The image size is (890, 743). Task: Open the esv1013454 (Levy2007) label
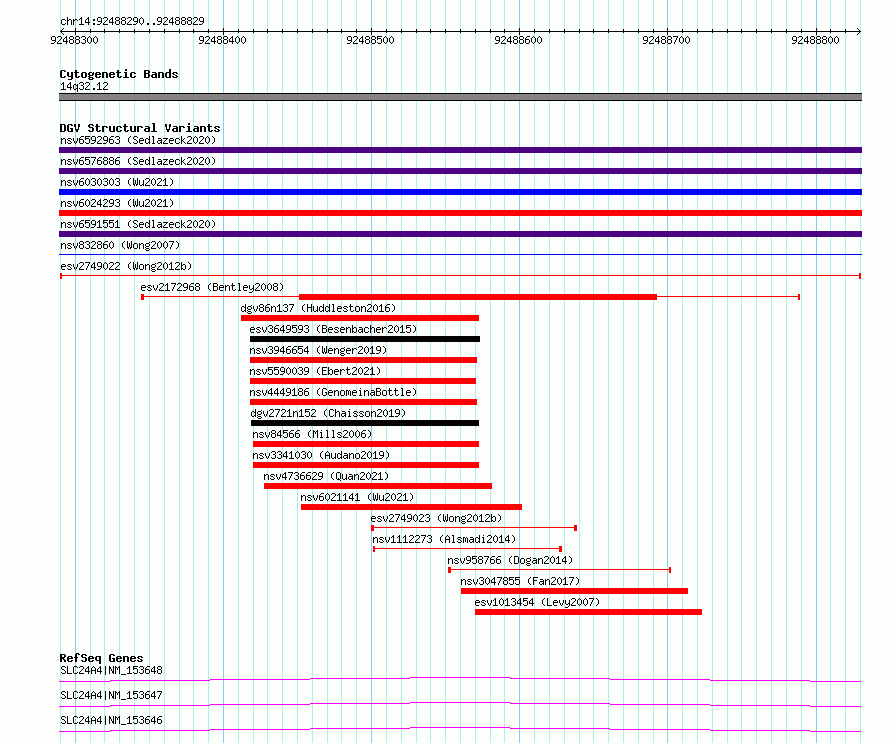tap(538, 602)
